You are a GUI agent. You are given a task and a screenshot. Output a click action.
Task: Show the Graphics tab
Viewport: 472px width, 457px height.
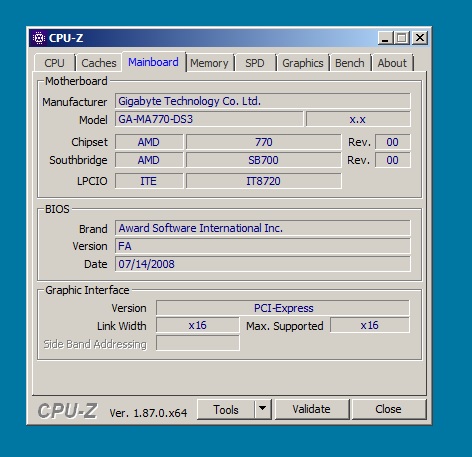[x=303, y=63]
